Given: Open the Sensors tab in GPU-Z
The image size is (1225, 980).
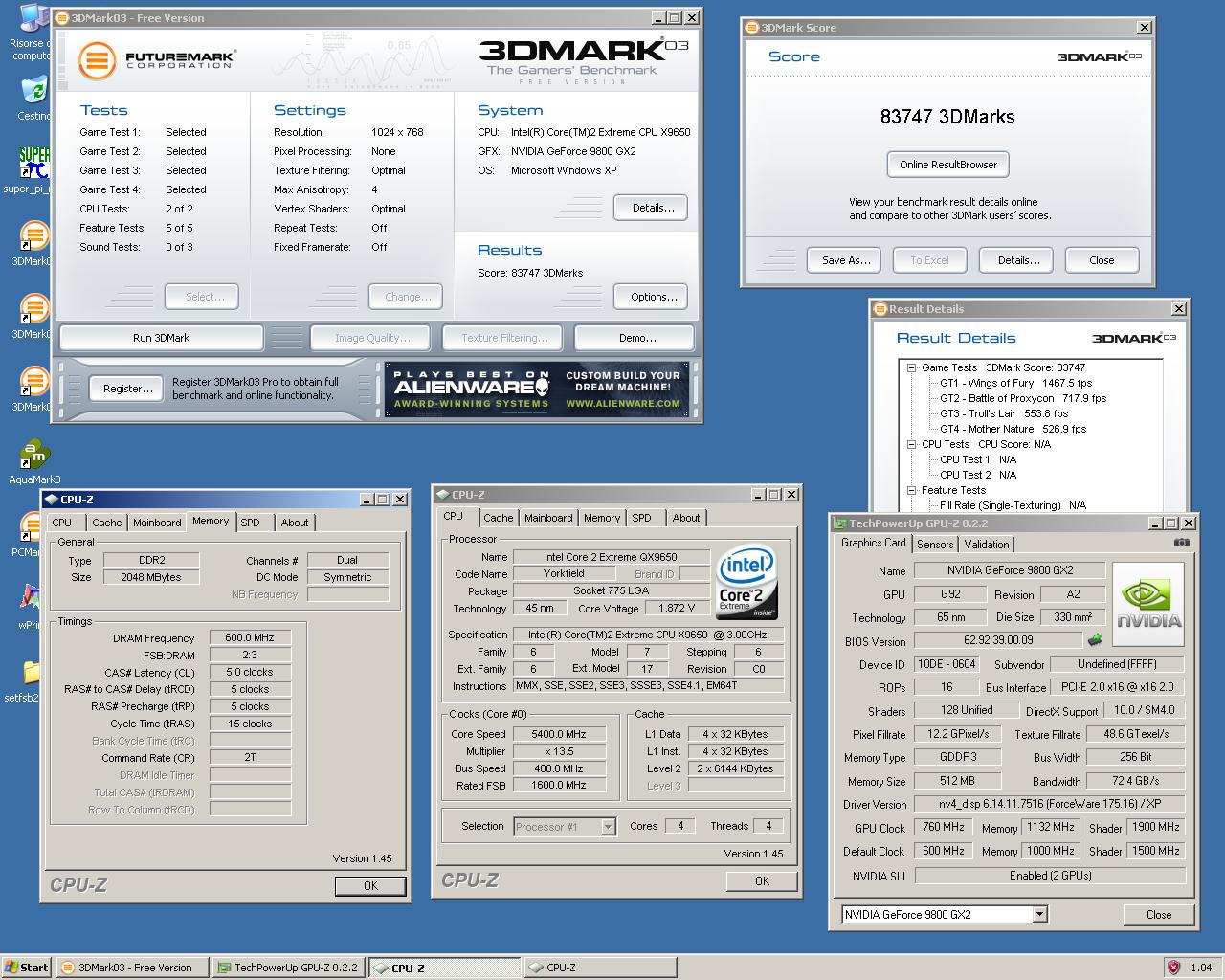Looking at the screenshot, I should (x=935, y=544).
